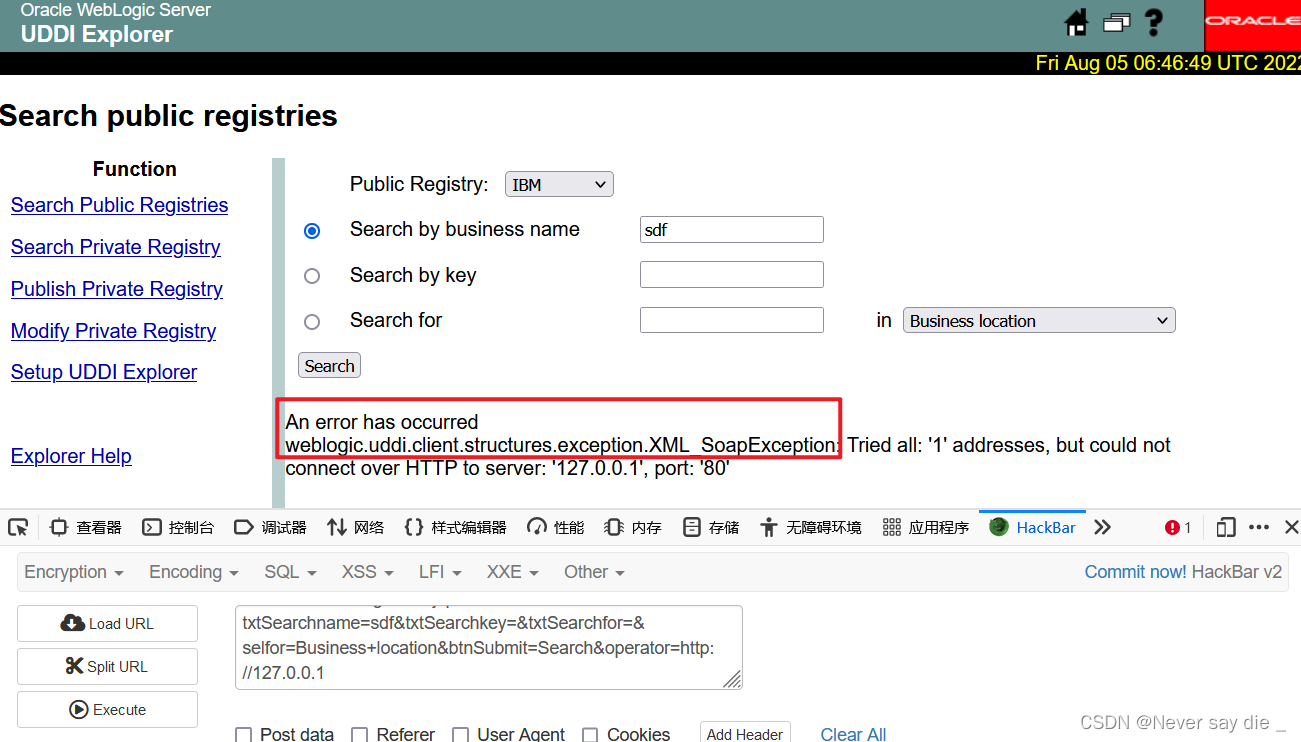The image size is (1301, 742).
Task: Click the windows icon in UDDI header
Action: pyautogui.click(x=1116, y=22)
